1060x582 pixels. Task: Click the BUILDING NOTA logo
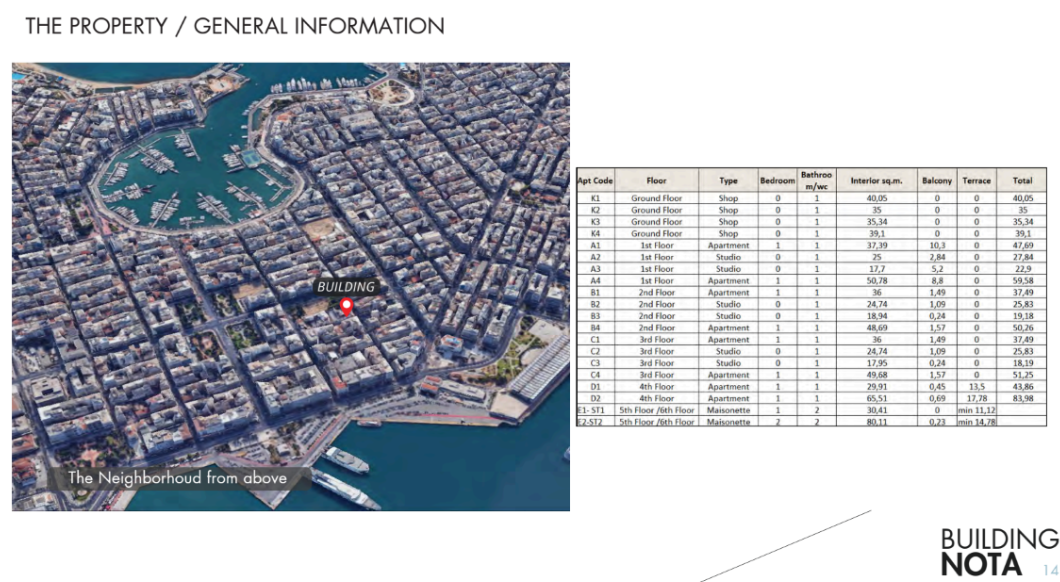click(x=997, y=551)
